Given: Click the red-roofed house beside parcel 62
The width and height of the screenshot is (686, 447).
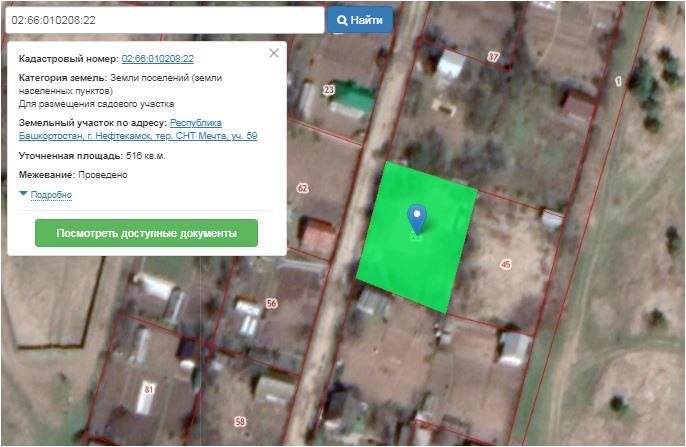Looking at the screenshot, I should click(318, 235).
